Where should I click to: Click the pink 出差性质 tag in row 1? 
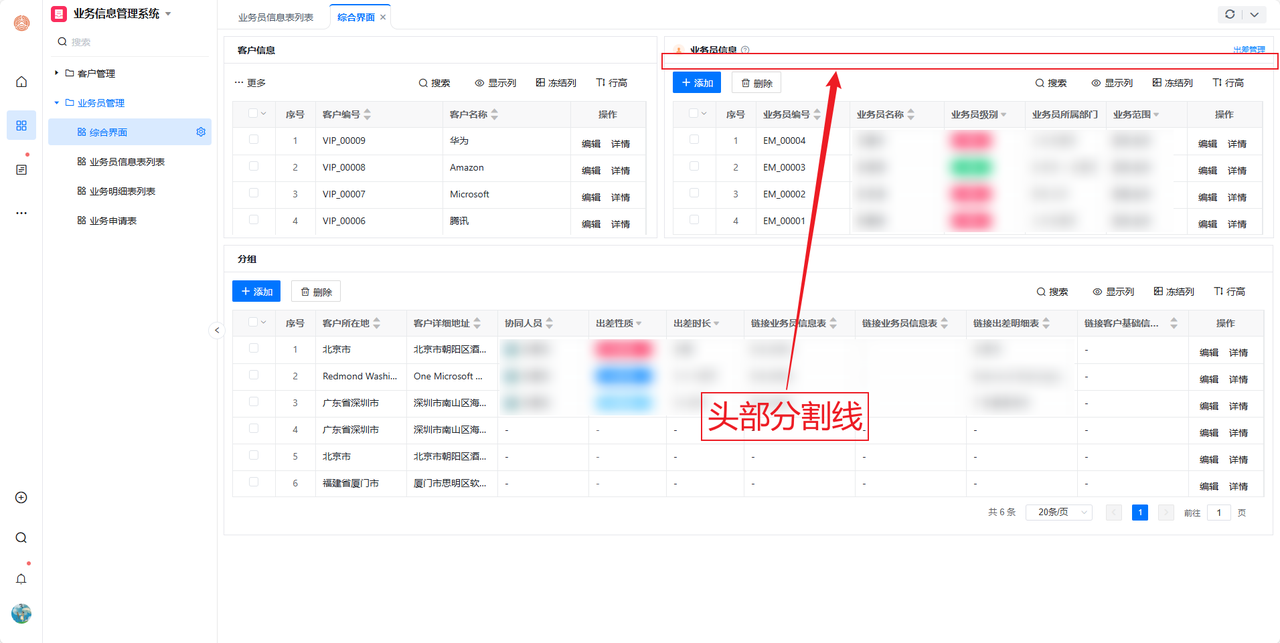(x=622, y=350)
